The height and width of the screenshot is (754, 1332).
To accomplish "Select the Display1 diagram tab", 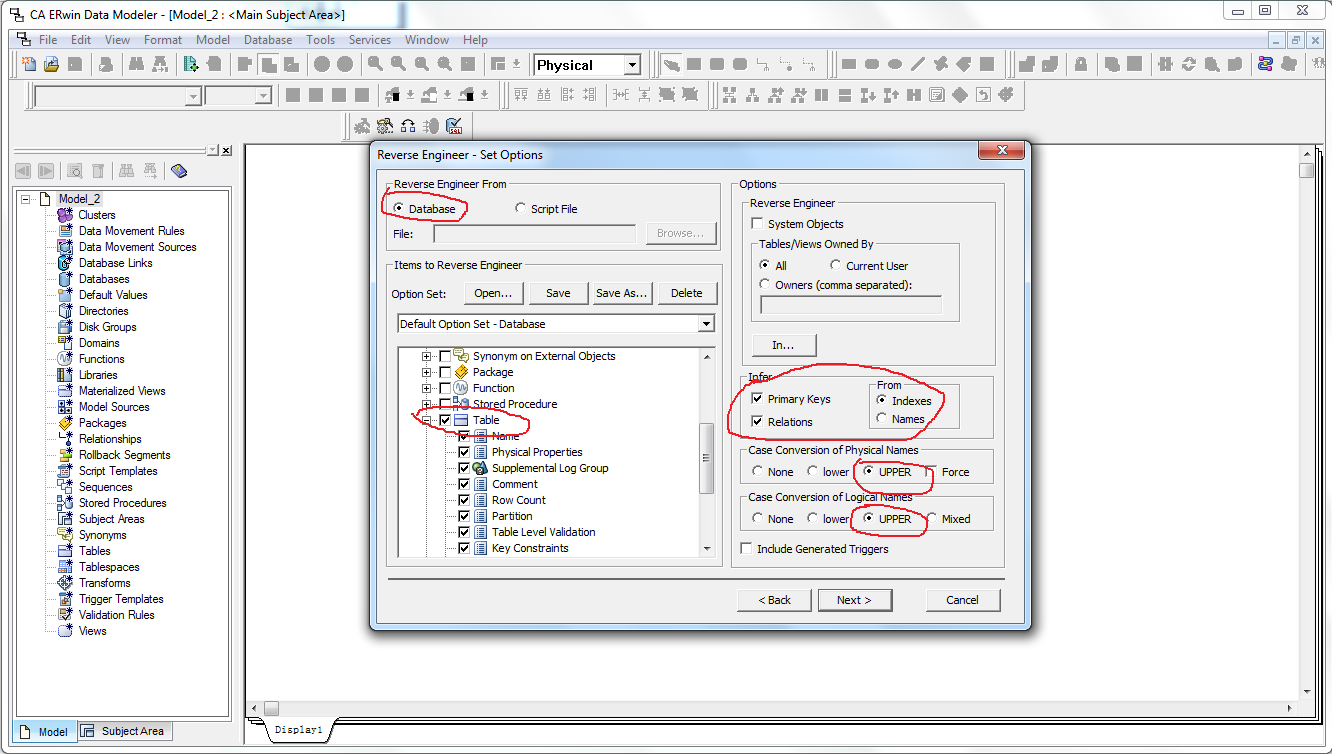I will tap(299, 730).
